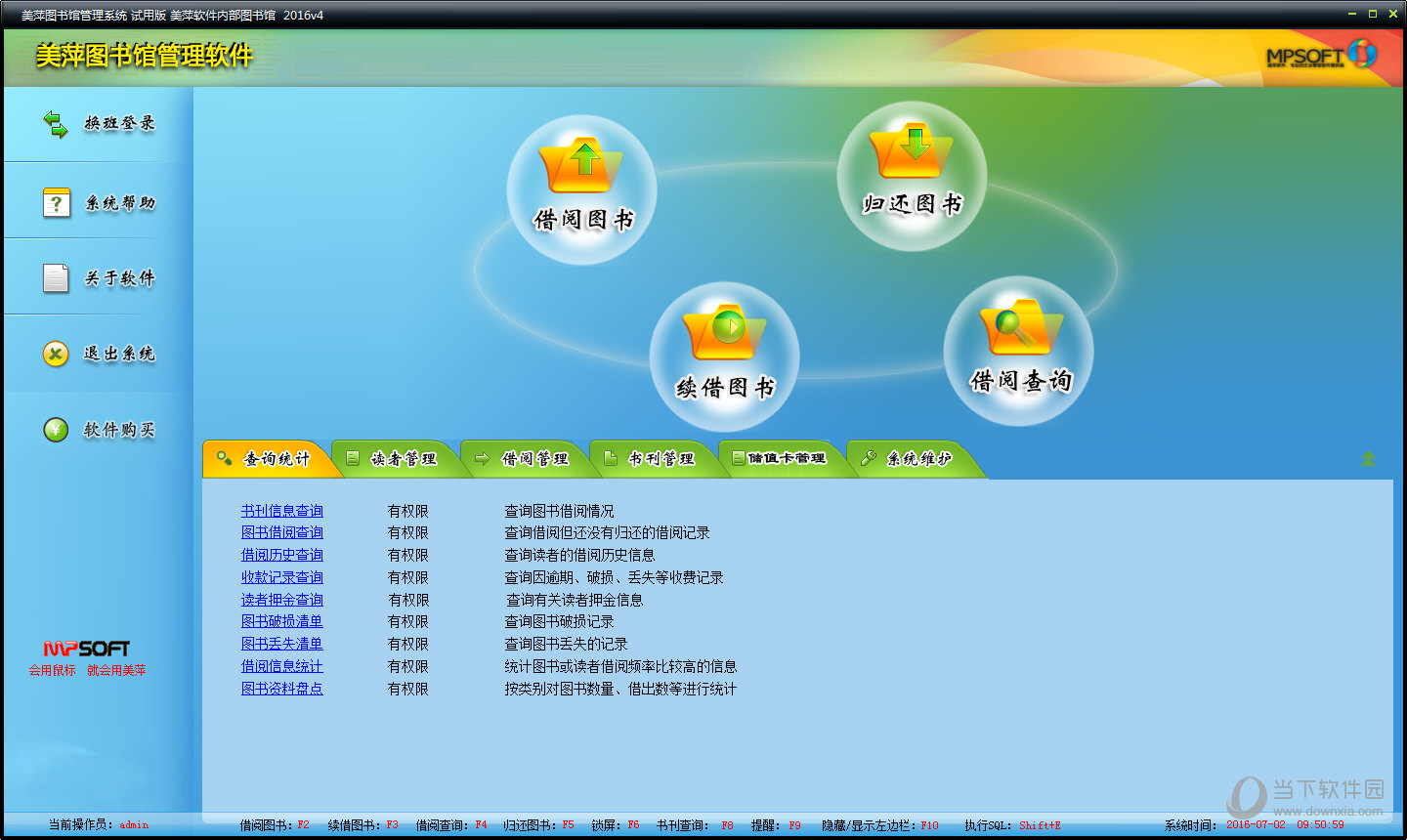The image size is (1407, 840).
Task: Click the 图书资料盘点 link
Action: [x=281, y=689]
